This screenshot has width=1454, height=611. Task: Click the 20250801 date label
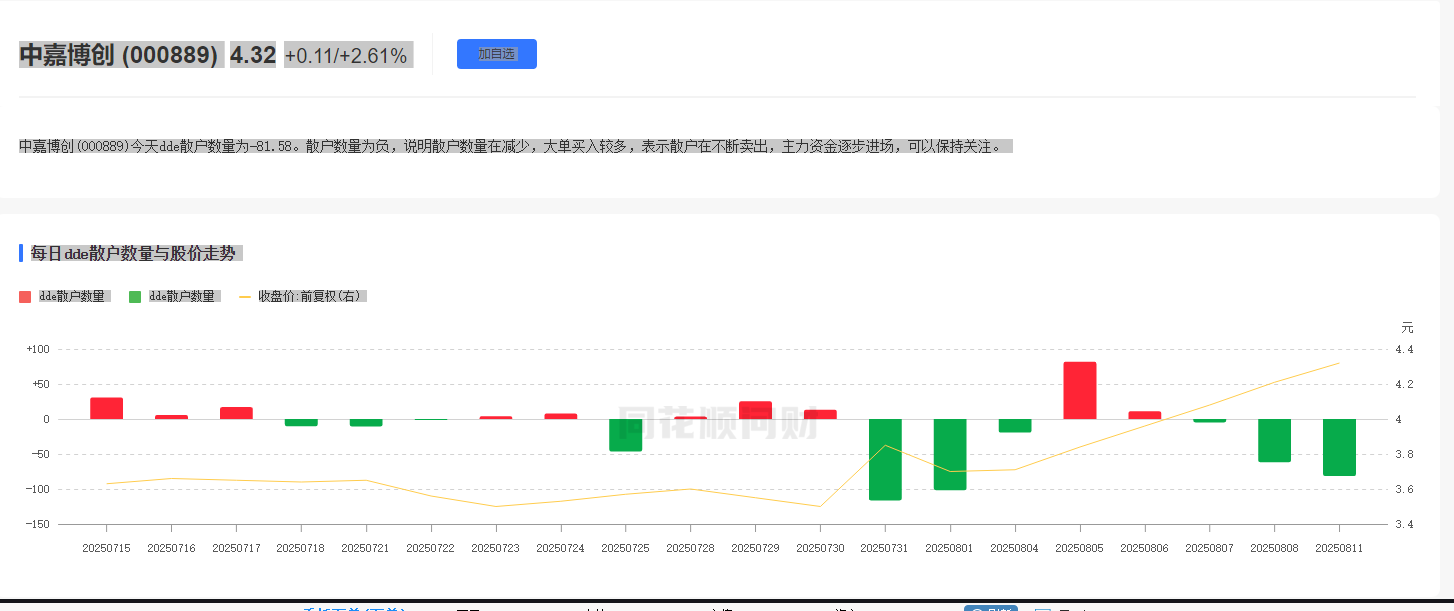950,548
